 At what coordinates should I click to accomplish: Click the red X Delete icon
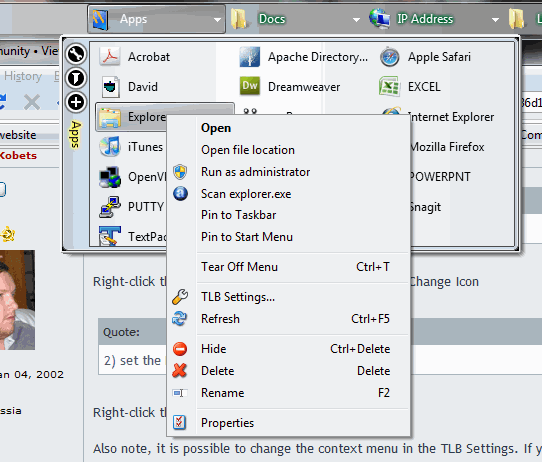(180, 370)
